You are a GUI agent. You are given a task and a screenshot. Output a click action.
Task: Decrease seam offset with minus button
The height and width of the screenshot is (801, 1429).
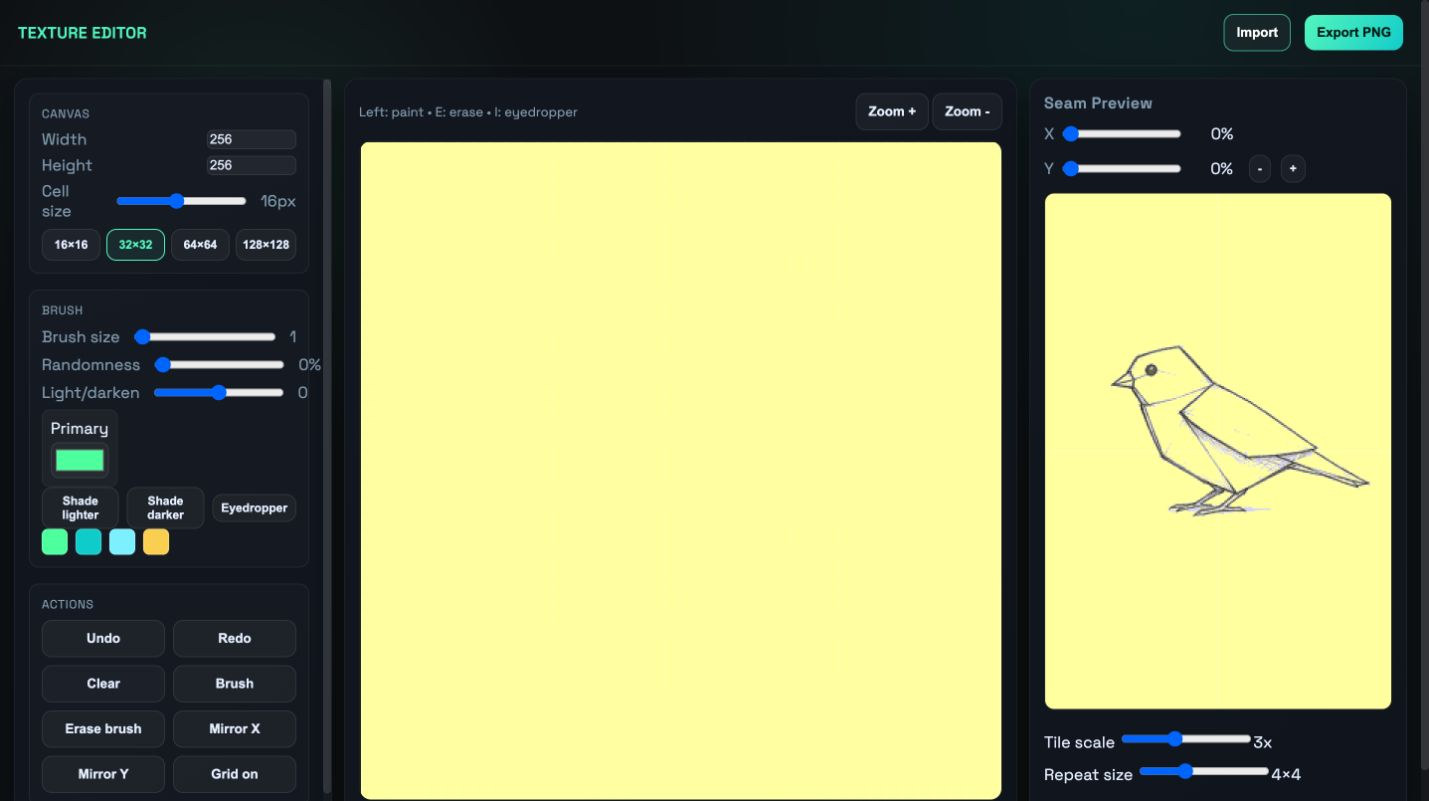point(1260,169)
